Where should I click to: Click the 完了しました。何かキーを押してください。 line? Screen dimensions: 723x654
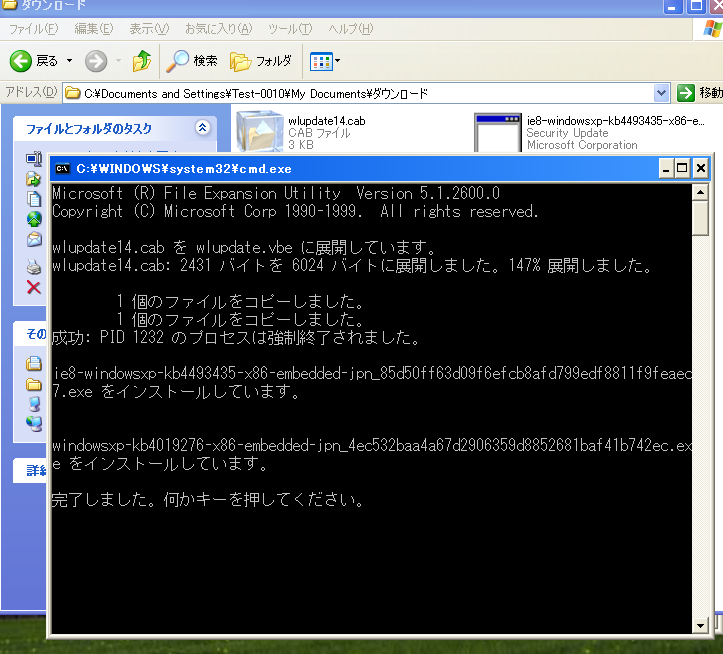(x=208, y=499)
